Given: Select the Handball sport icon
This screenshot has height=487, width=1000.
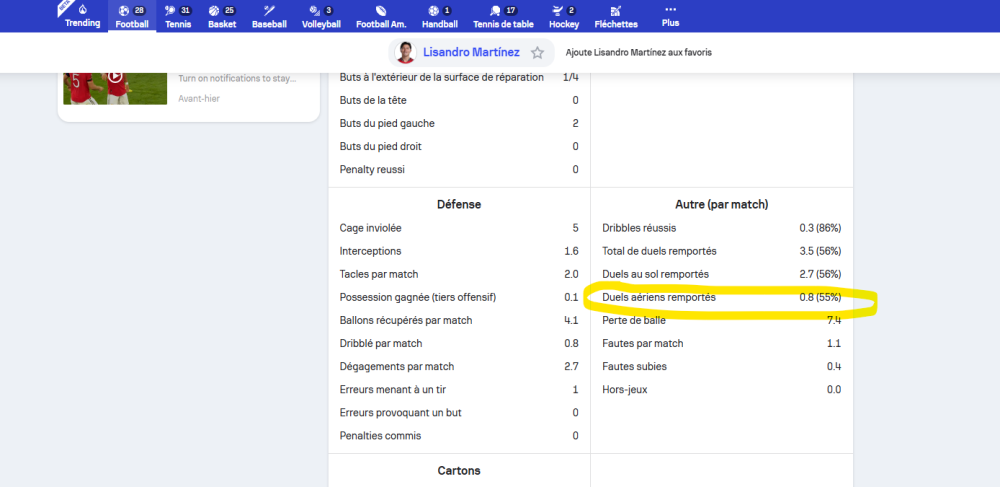Looking at the screenshot, I should pos(440,16).
